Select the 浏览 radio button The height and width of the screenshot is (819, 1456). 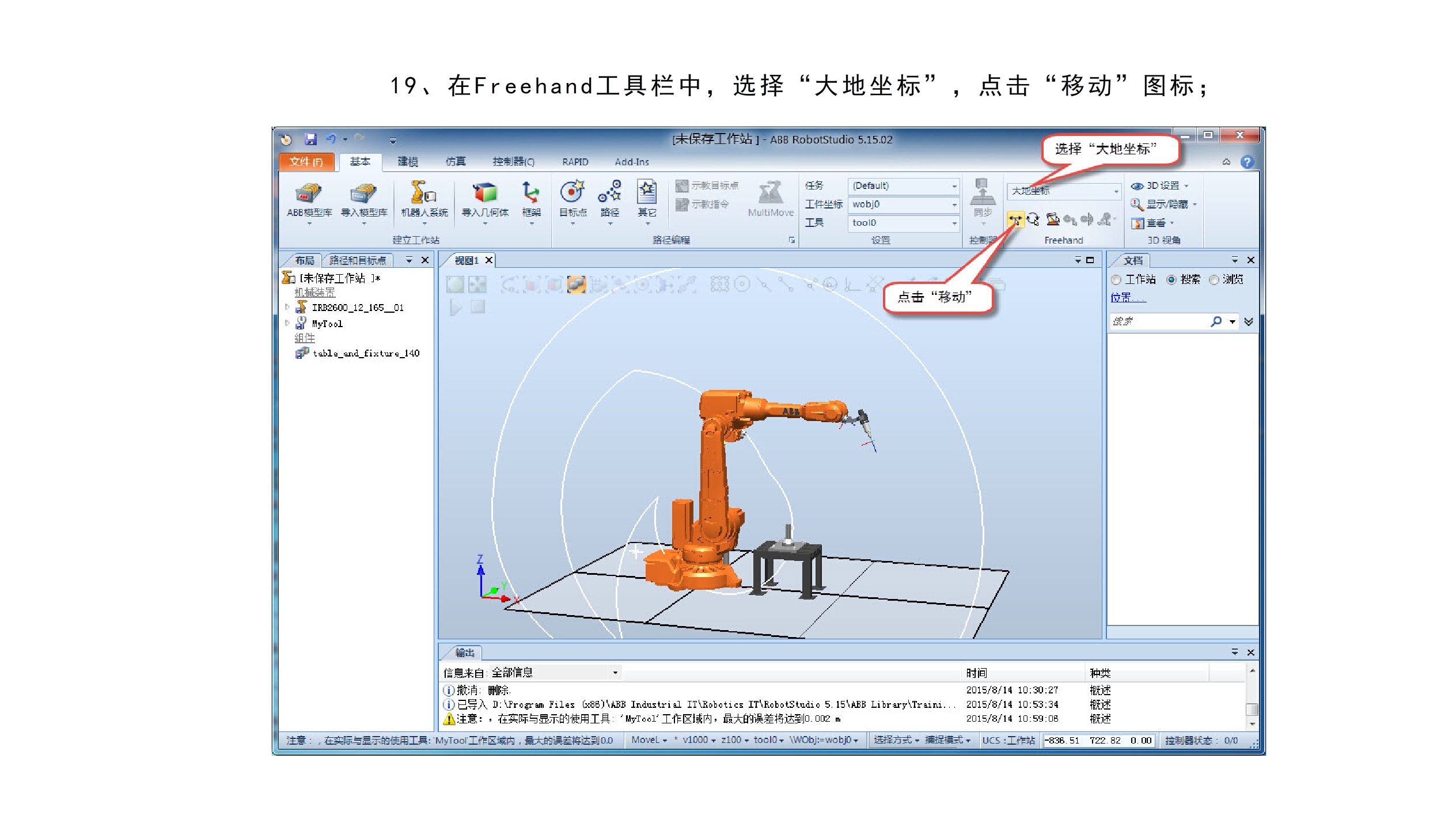point(1214,280)
